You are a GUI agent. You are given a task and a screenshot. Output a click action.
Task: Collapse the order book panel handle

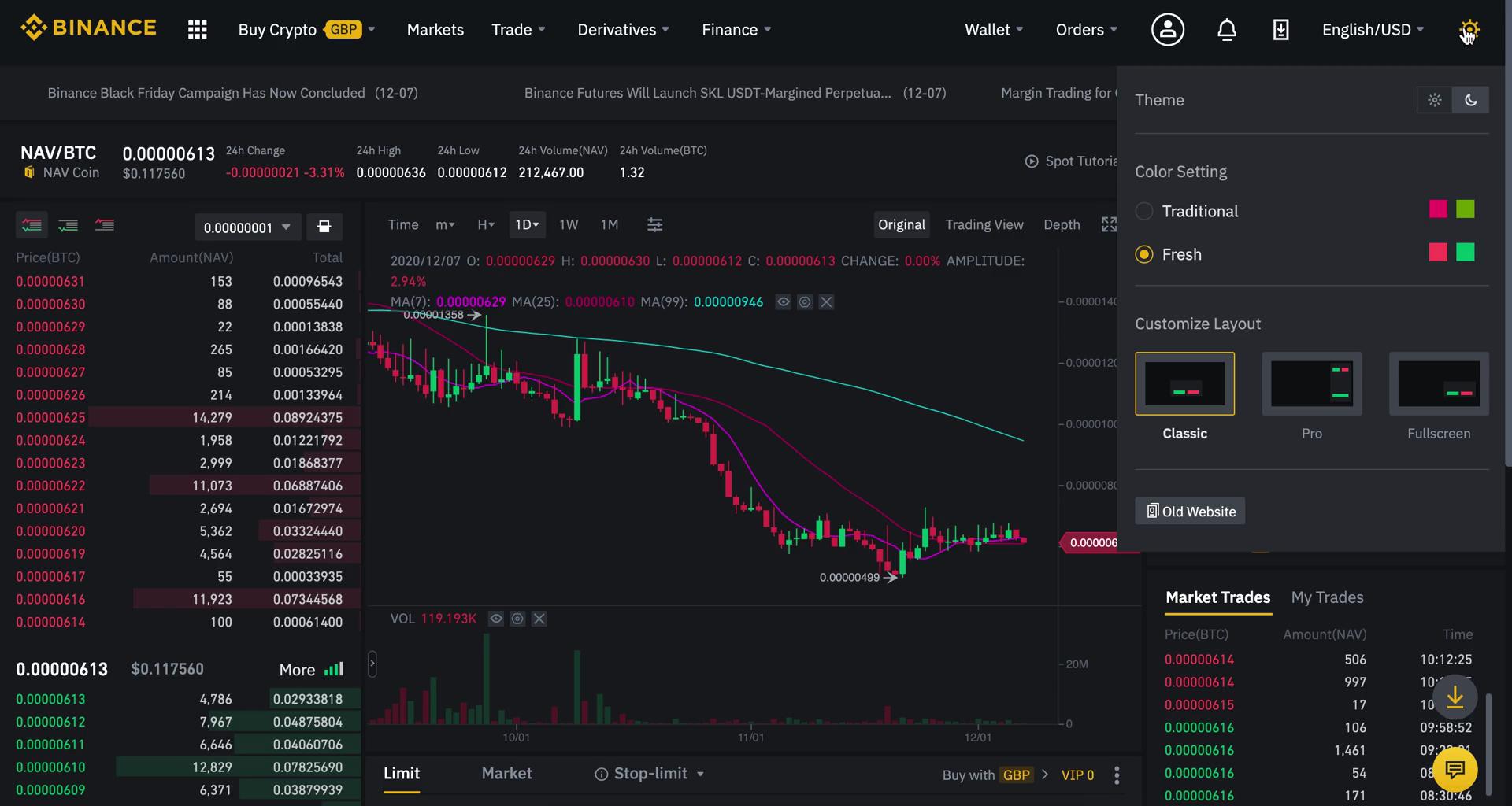point(372,664)
